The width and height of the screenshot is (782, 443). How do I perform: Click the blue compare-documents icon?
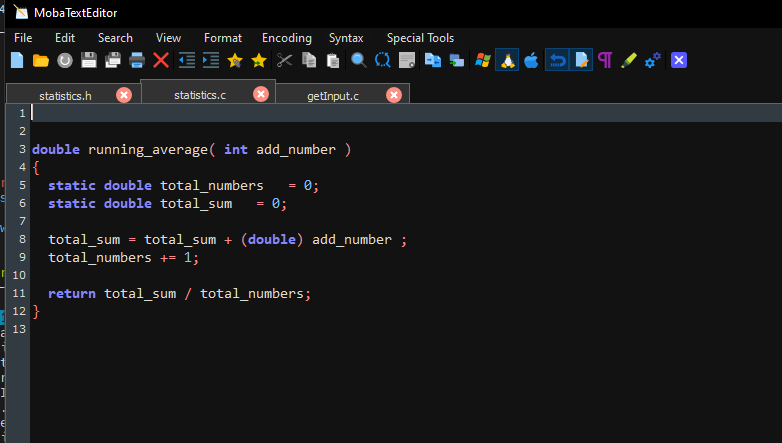click(x=432, y=60)
